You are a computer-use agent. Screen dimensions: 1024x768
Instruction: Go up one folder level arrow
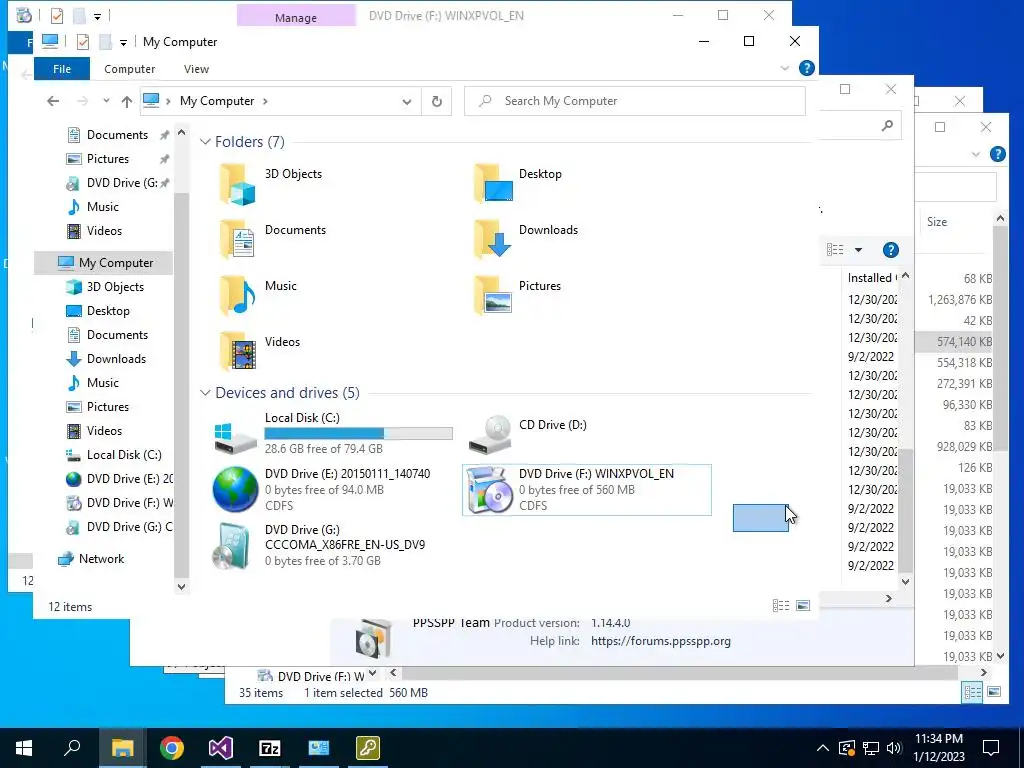127,101
